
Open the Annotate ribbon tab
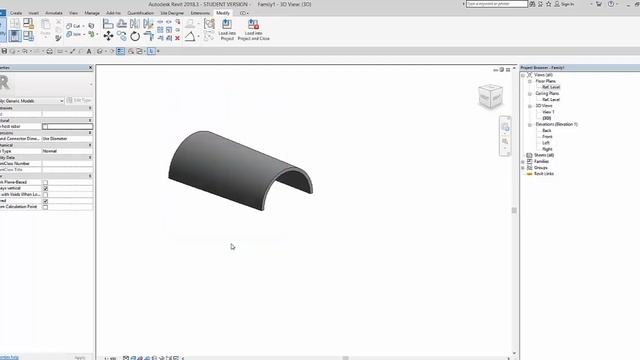54,13
